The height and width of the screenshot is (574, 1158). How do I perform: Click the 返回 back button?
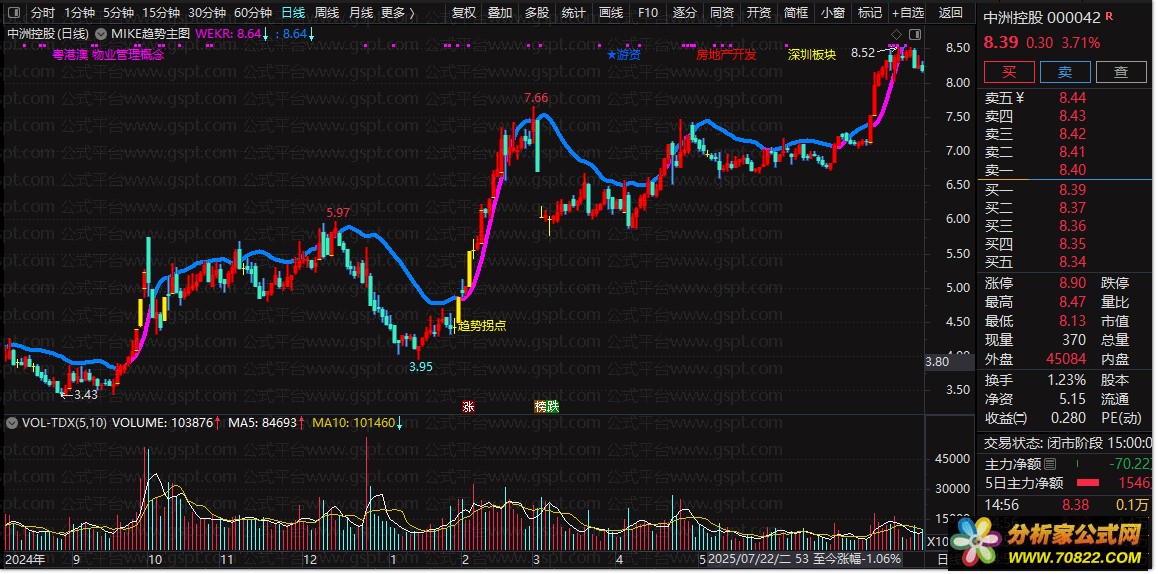[950, 13]
